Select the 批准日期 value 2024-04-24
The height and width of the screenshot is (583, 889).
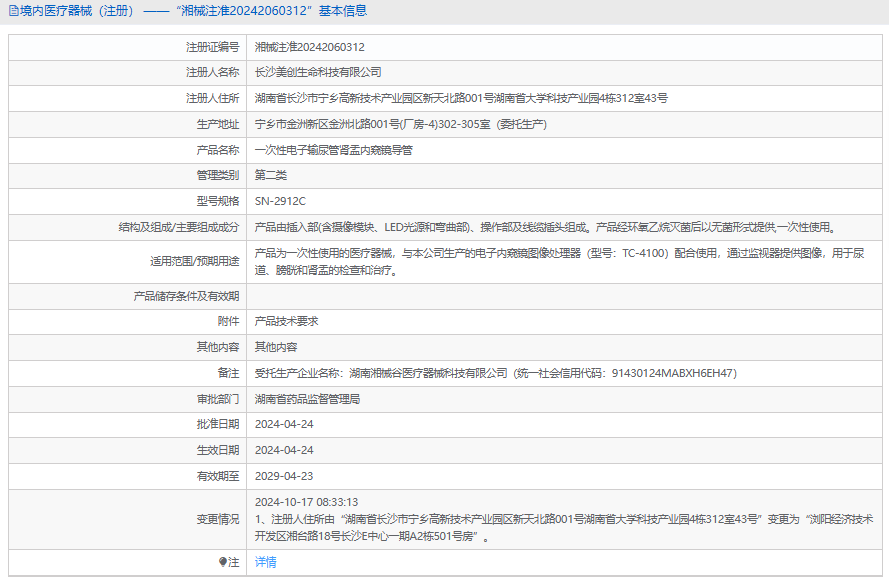click(x=284, y=424)
